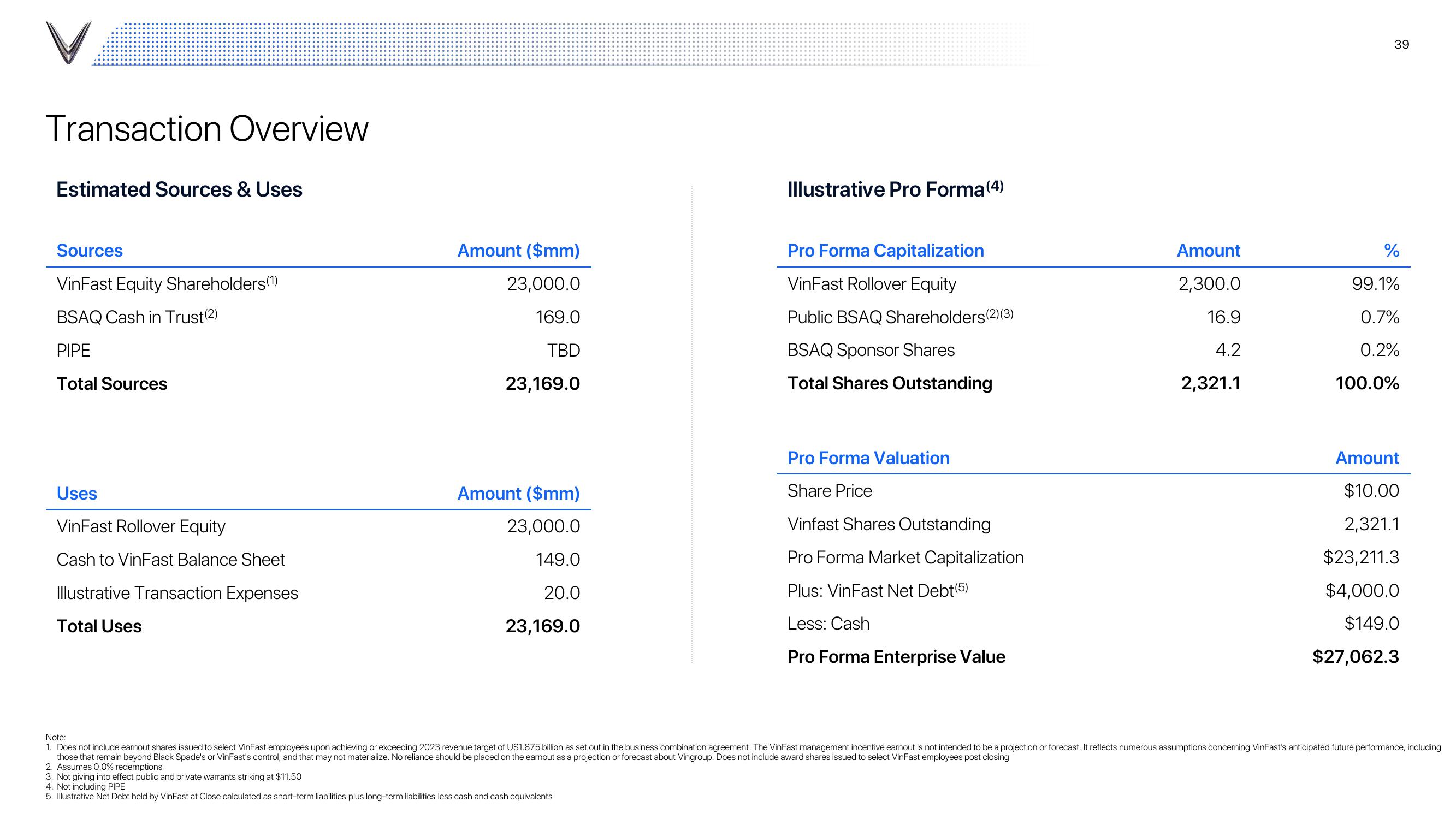Click the page number 39
Viewport: 1456px width, 819px height.
1402,45
